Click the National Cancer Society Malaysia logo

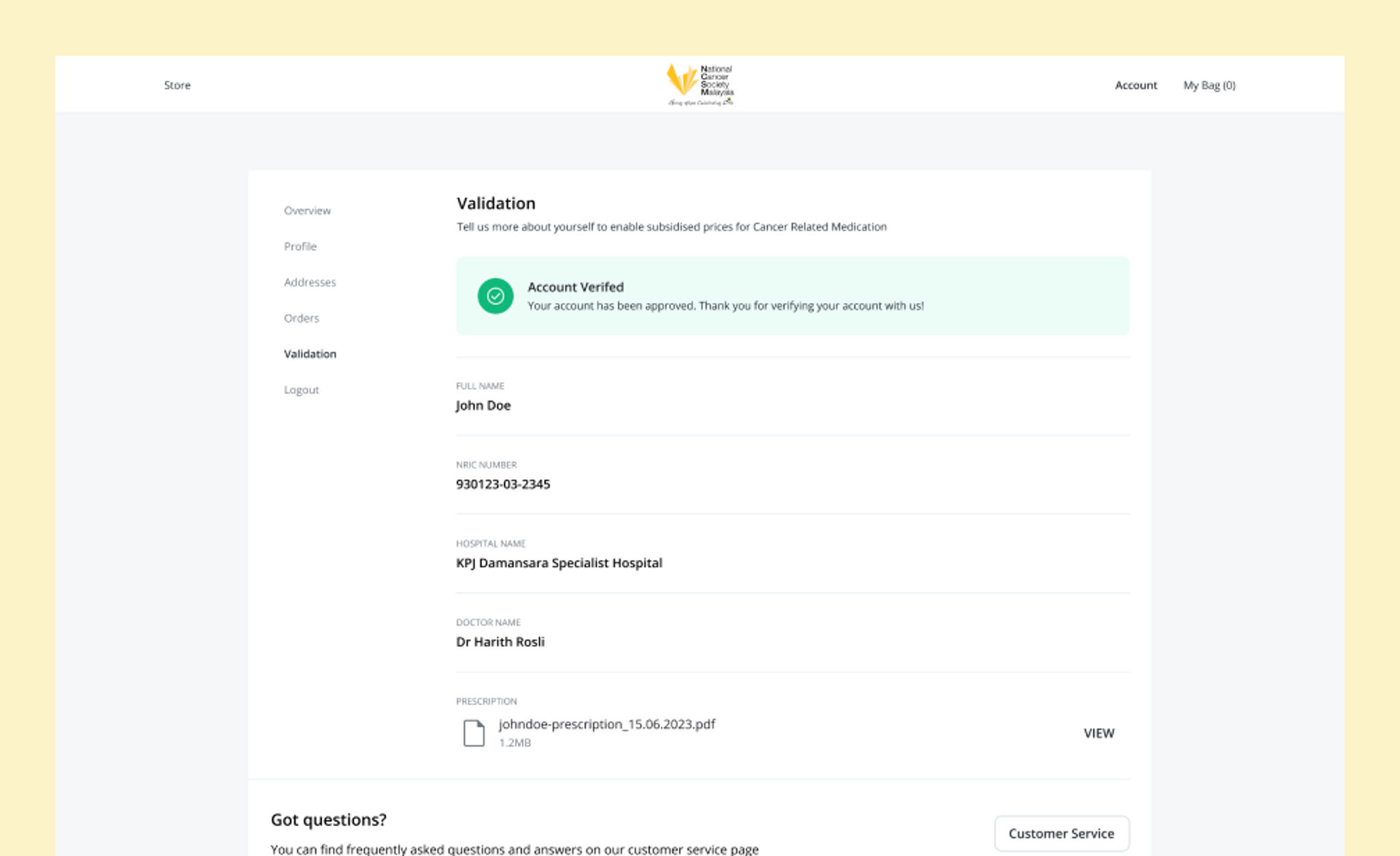699,85
